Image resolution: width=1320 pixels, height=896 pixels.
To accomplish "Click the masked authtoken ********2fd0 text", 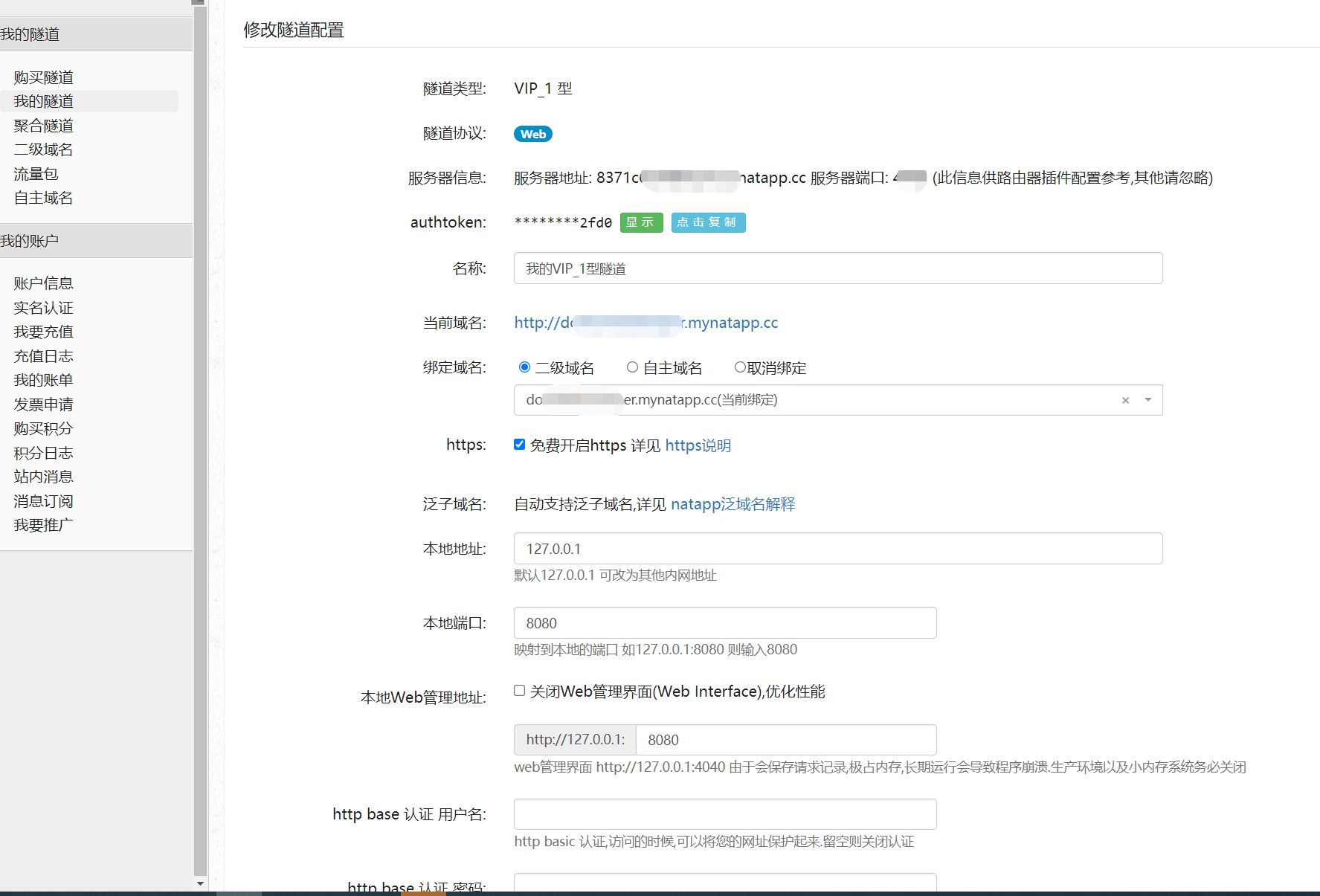I will (x=563, y=222).
